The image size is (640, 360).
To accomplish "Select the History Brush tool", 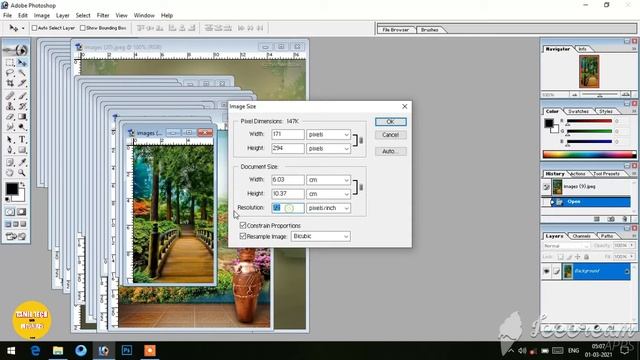I will point(22,107).
